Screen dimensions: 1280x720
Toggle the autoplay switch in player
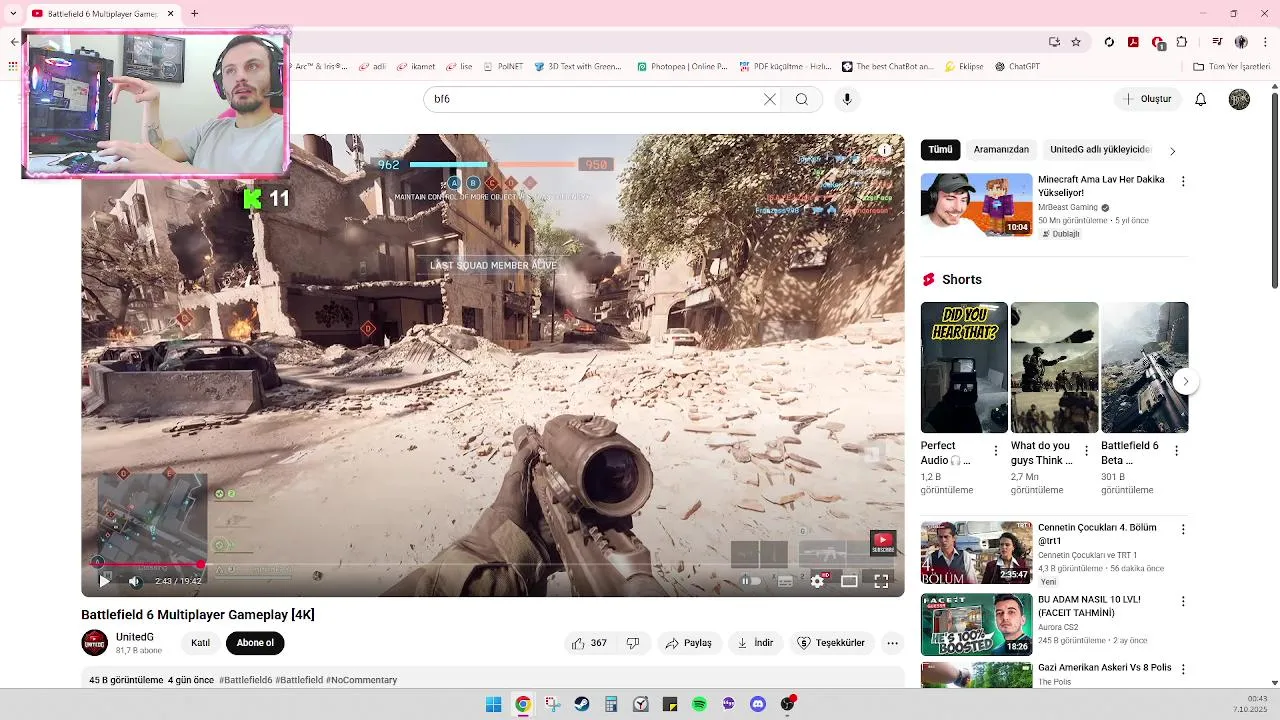click(751, 581)
